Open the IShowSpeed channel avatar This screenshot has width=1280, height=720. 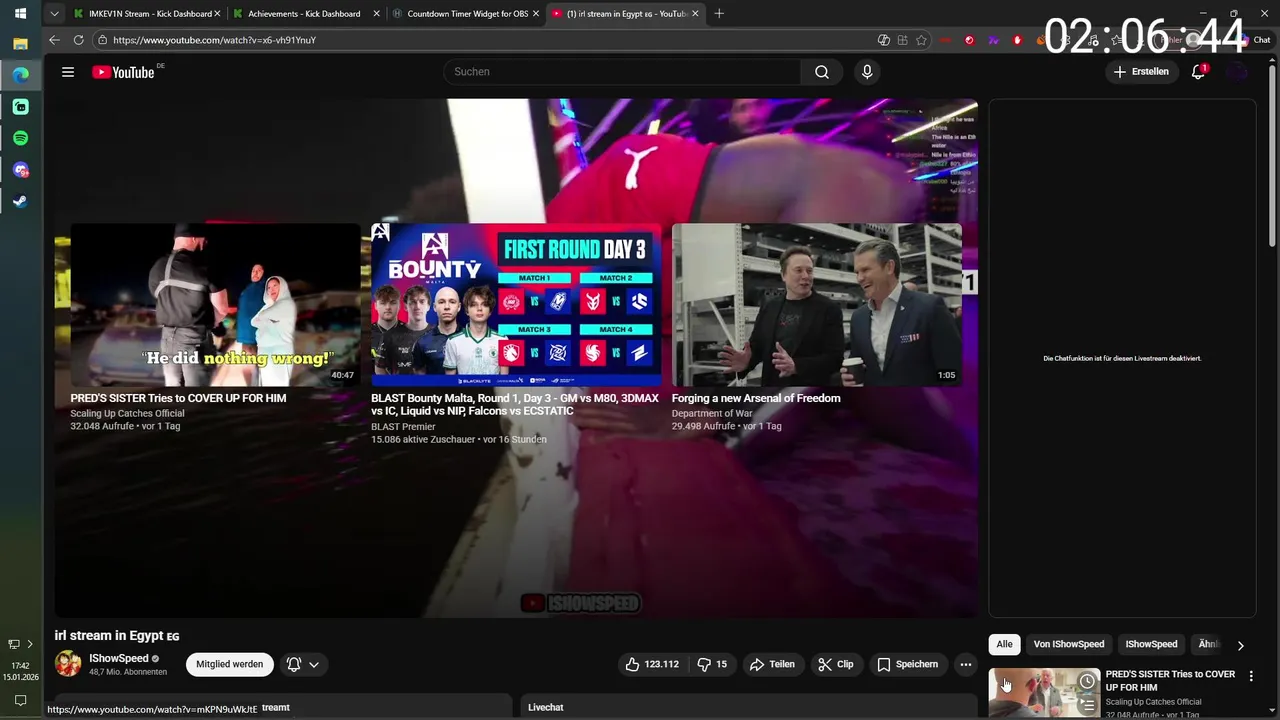pyautogui.click(x=68, y=664)
